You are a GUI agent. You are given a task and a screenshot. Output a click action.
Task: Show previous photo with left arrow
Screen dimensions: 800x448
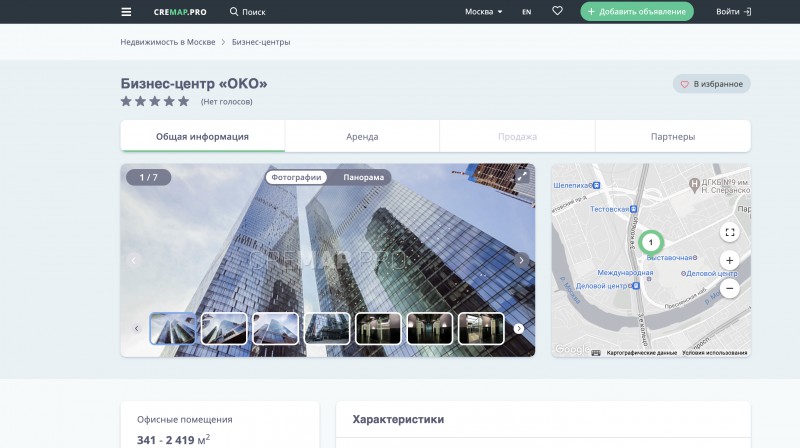134,260
